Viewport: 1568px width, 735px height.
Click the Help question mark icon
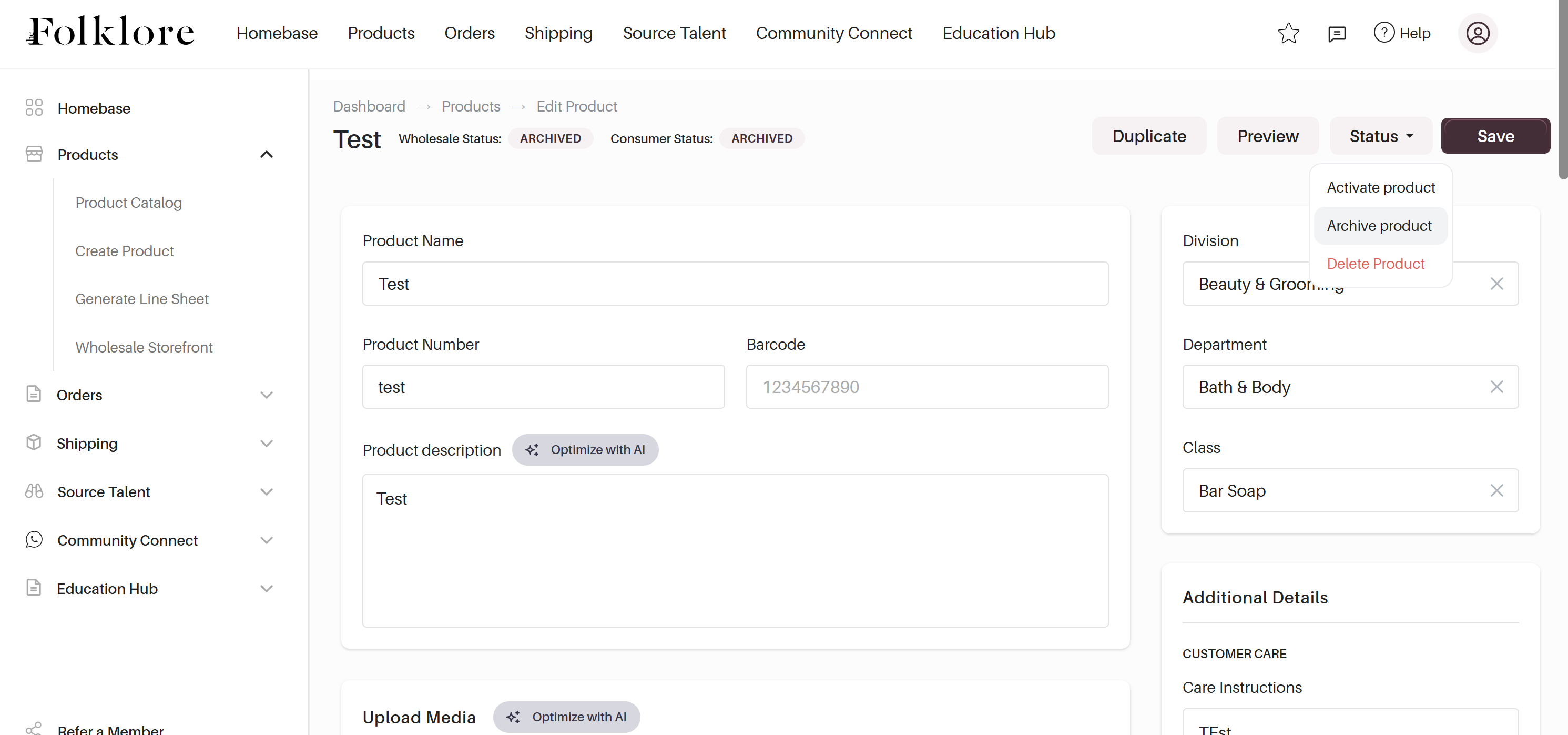1383,32
